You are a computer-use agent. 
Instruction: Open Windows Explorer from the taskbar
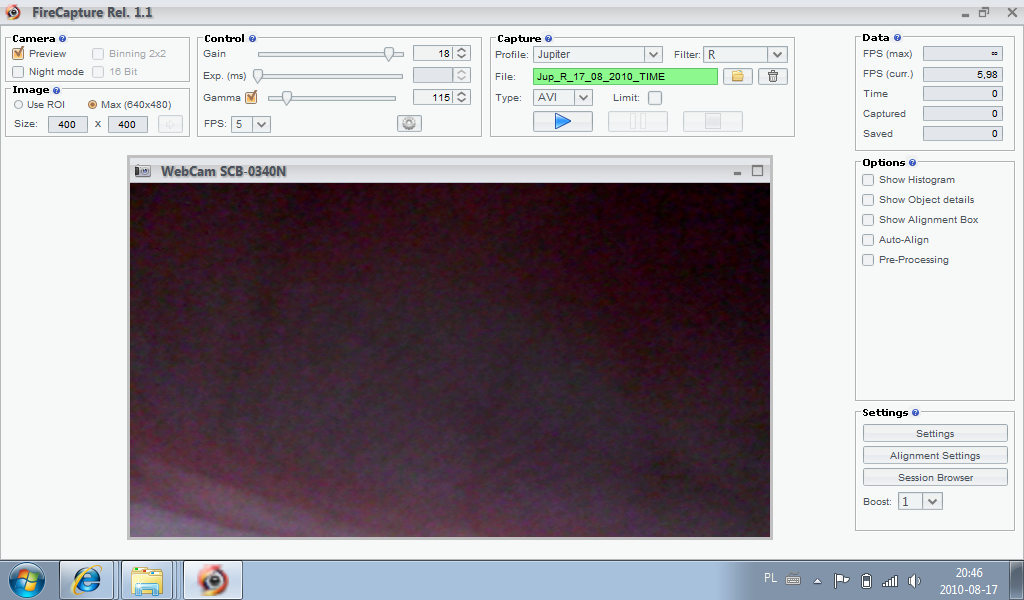tap(147, 580)
